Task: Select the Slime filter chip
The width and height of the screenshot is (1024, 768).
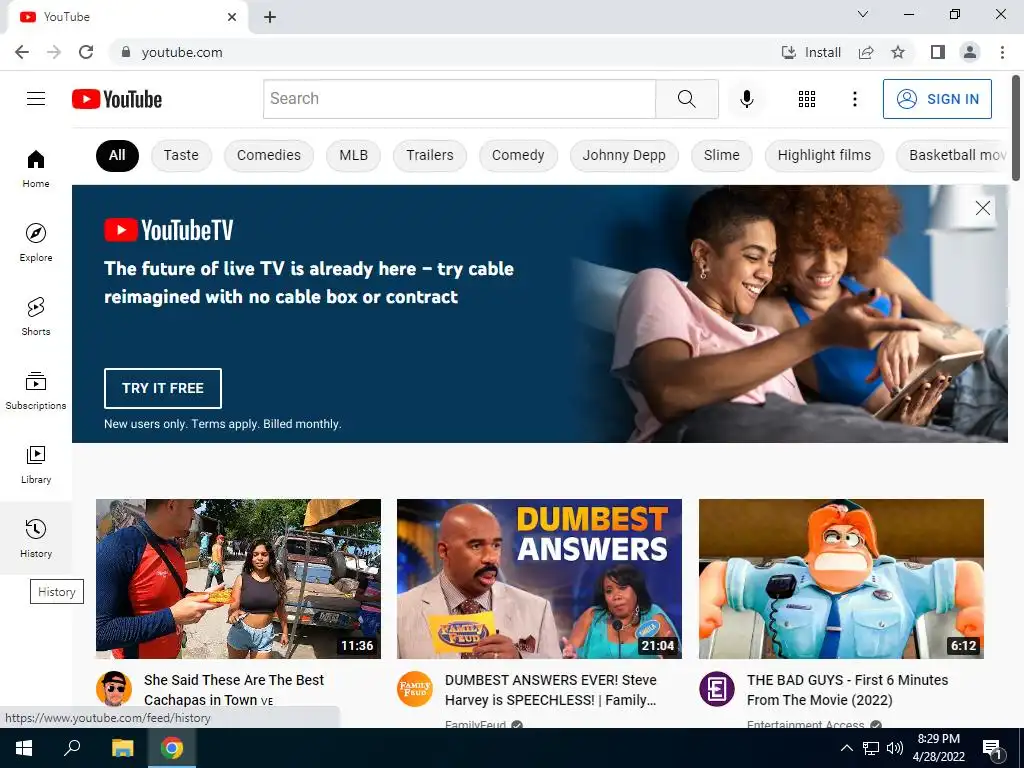Action: pyautogui.click(x=722, y=155)
